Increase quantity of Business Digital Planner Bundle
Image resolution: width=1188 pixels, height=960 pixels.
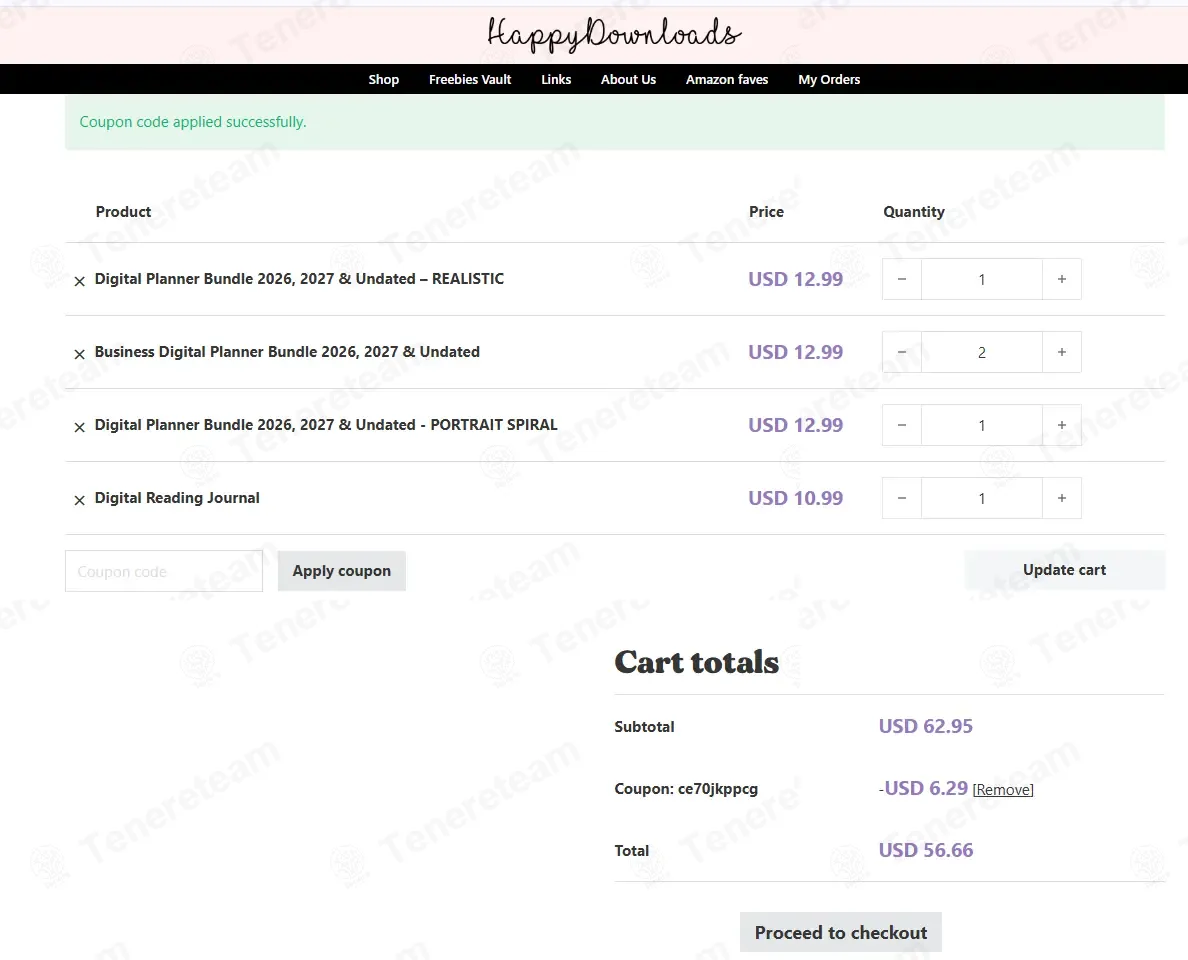[x=1061, y=352]
